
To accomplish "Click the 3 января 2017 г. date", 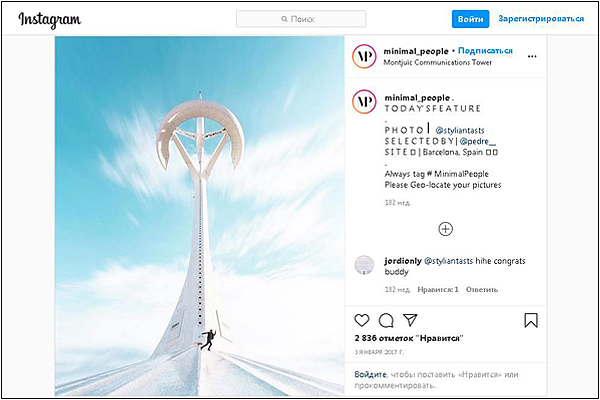I will pyautogui.click(x=379, y=352).
